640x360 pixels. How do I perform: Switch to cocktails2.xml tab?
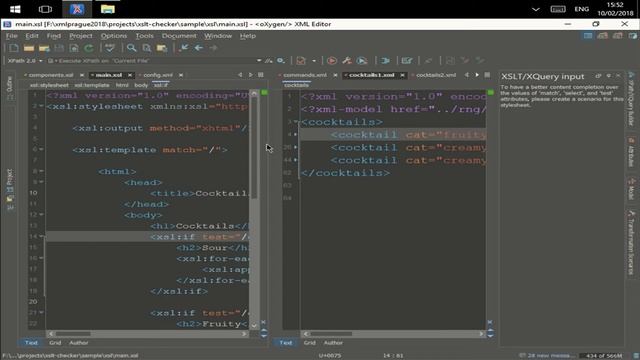coord(436,75)
